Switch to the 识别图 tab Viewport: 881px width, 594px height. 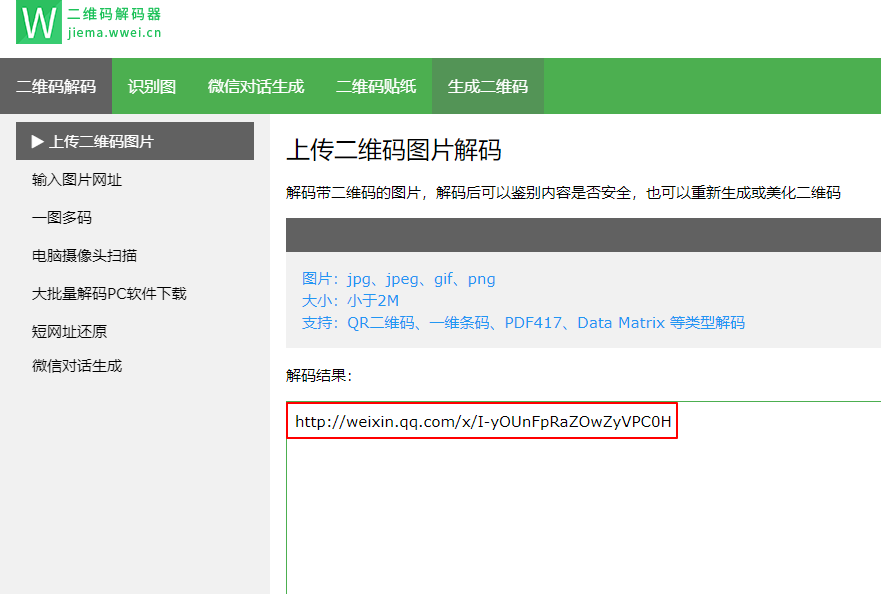[x=152, y=87]
